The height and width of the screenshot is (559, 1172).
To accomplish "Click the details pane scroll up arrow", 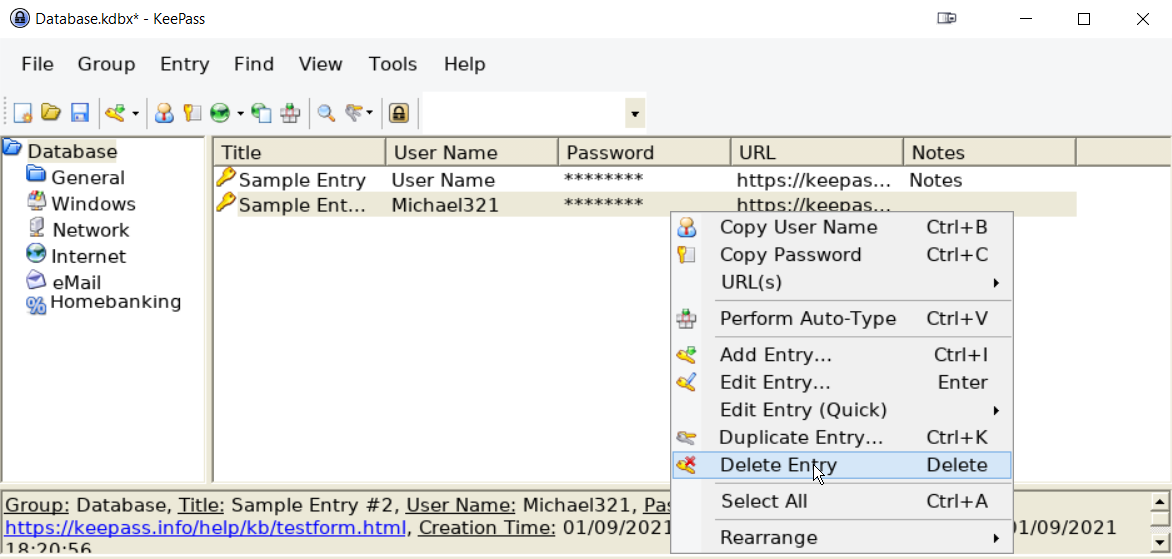I will click(1160, 501).
